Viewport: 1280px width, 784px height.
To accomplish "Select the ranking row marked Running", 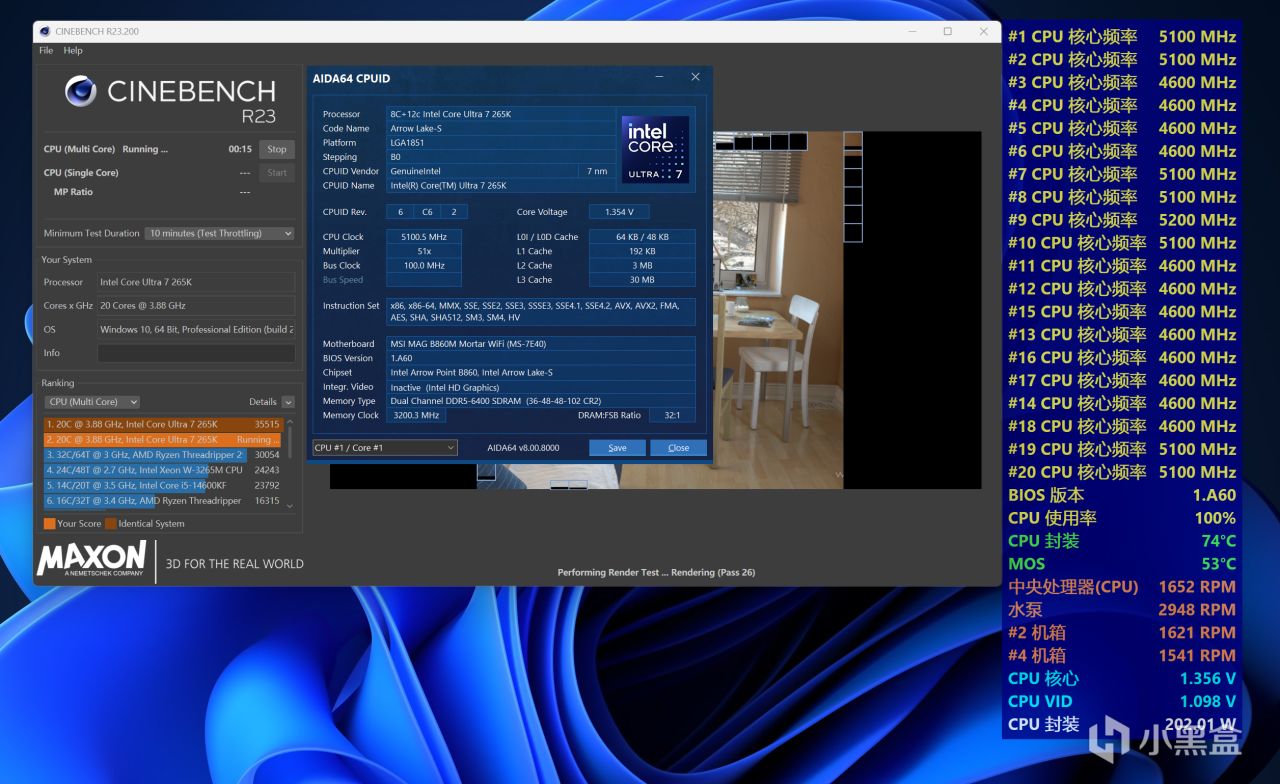I will [162, 439].
